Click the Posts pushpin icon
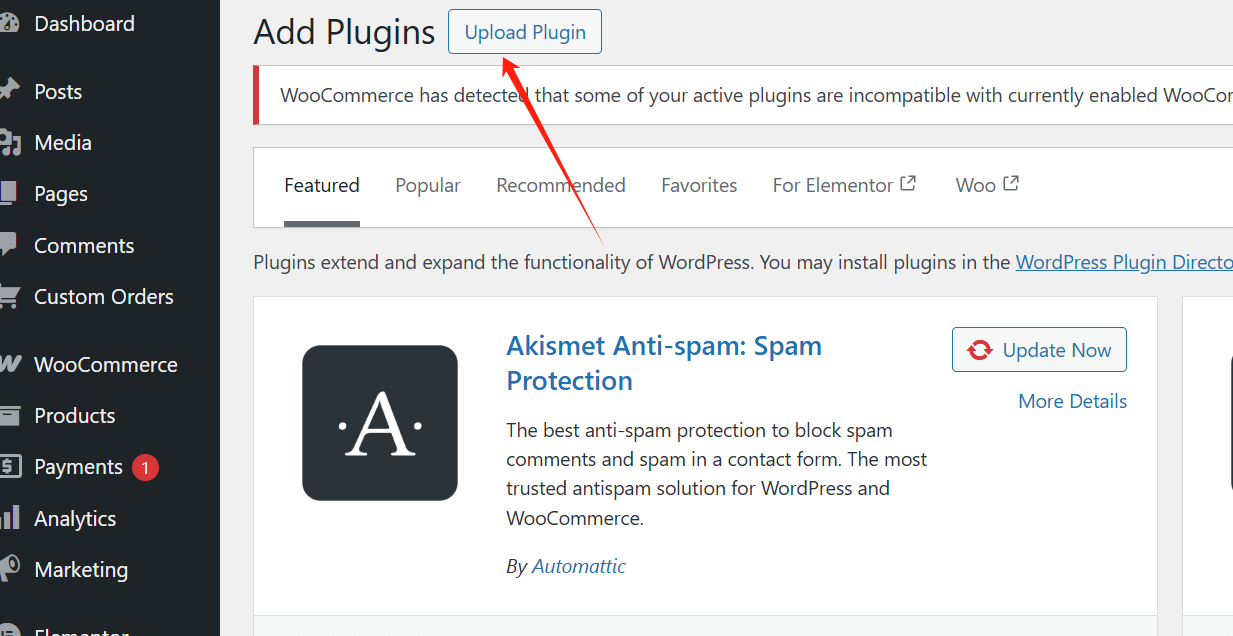1233x636 pixels. 9,91
